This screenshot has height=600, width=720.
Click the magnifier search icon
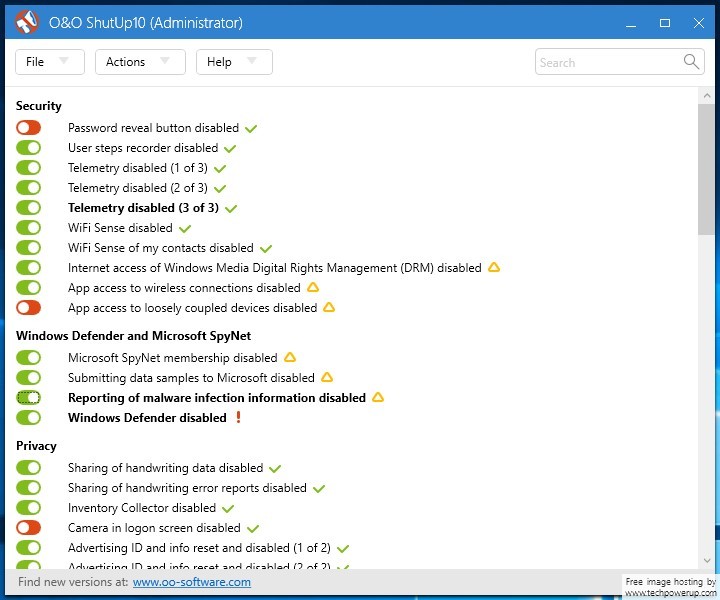tap(691, 61)
